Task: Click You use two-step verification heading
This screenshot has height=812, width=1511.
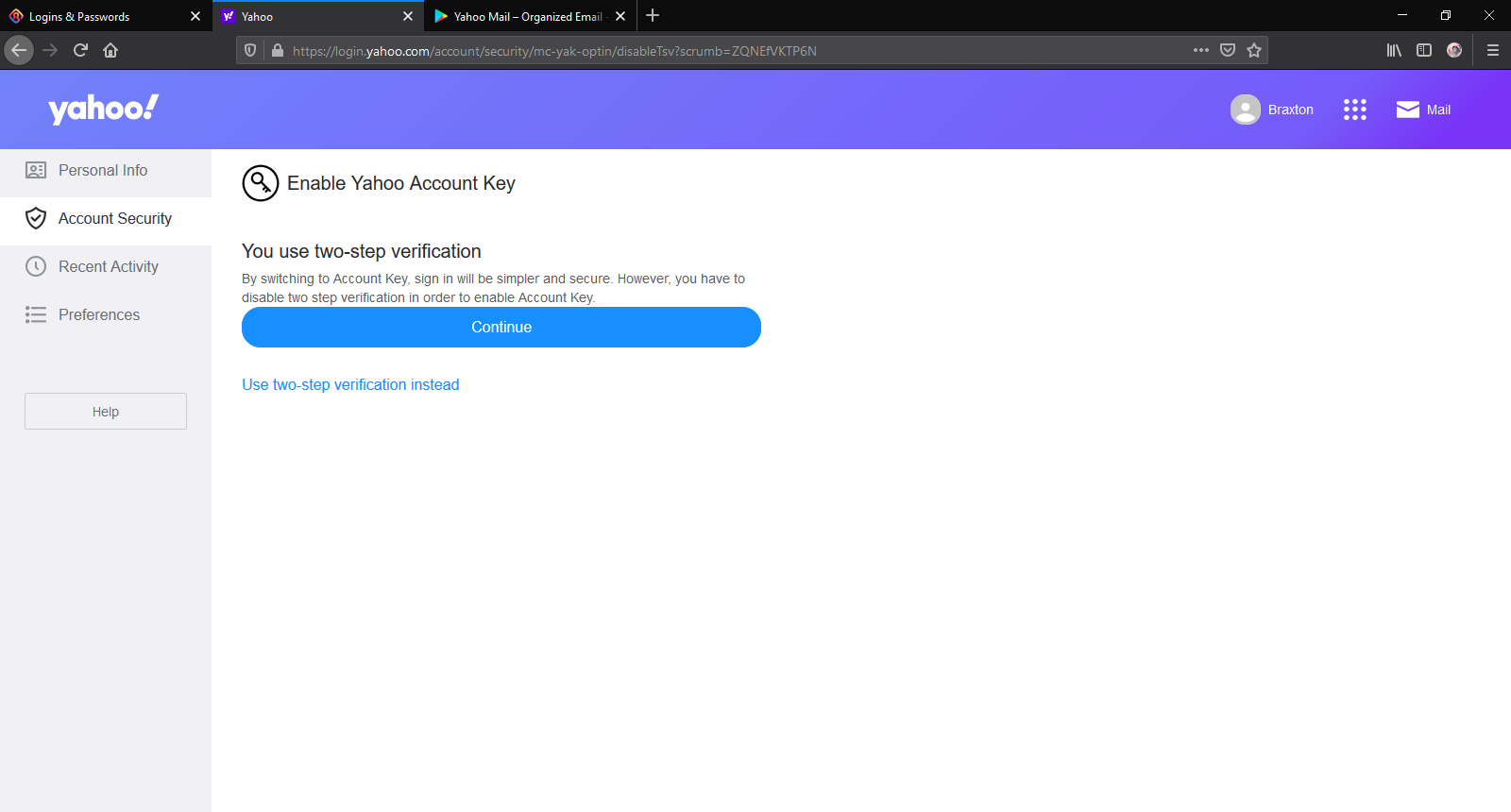Action: pyautogui.click(x=362, y=251)
